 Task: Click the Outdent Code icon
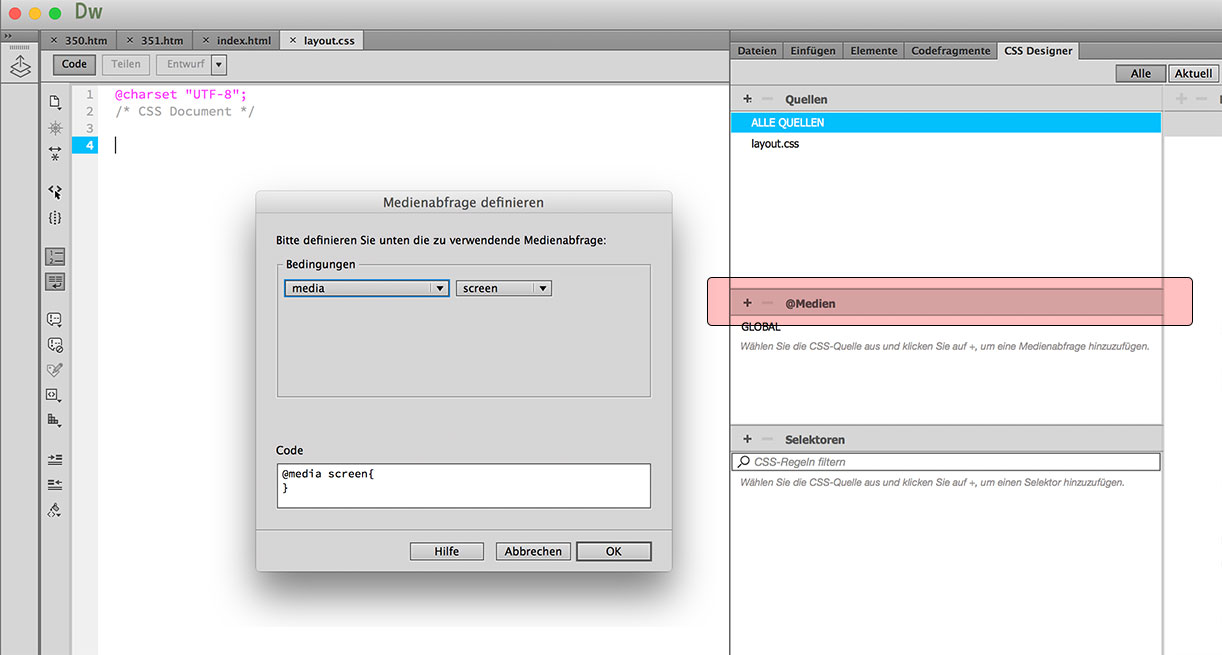click(x=55, y=484)
